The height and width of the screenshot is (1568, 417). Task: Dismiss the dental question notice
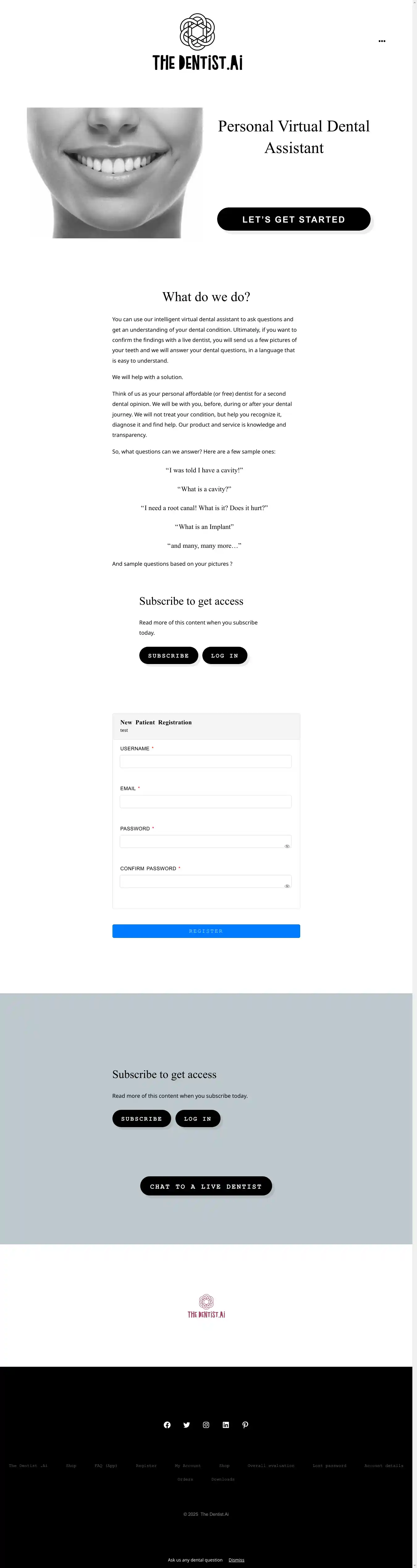[237, 1560]
